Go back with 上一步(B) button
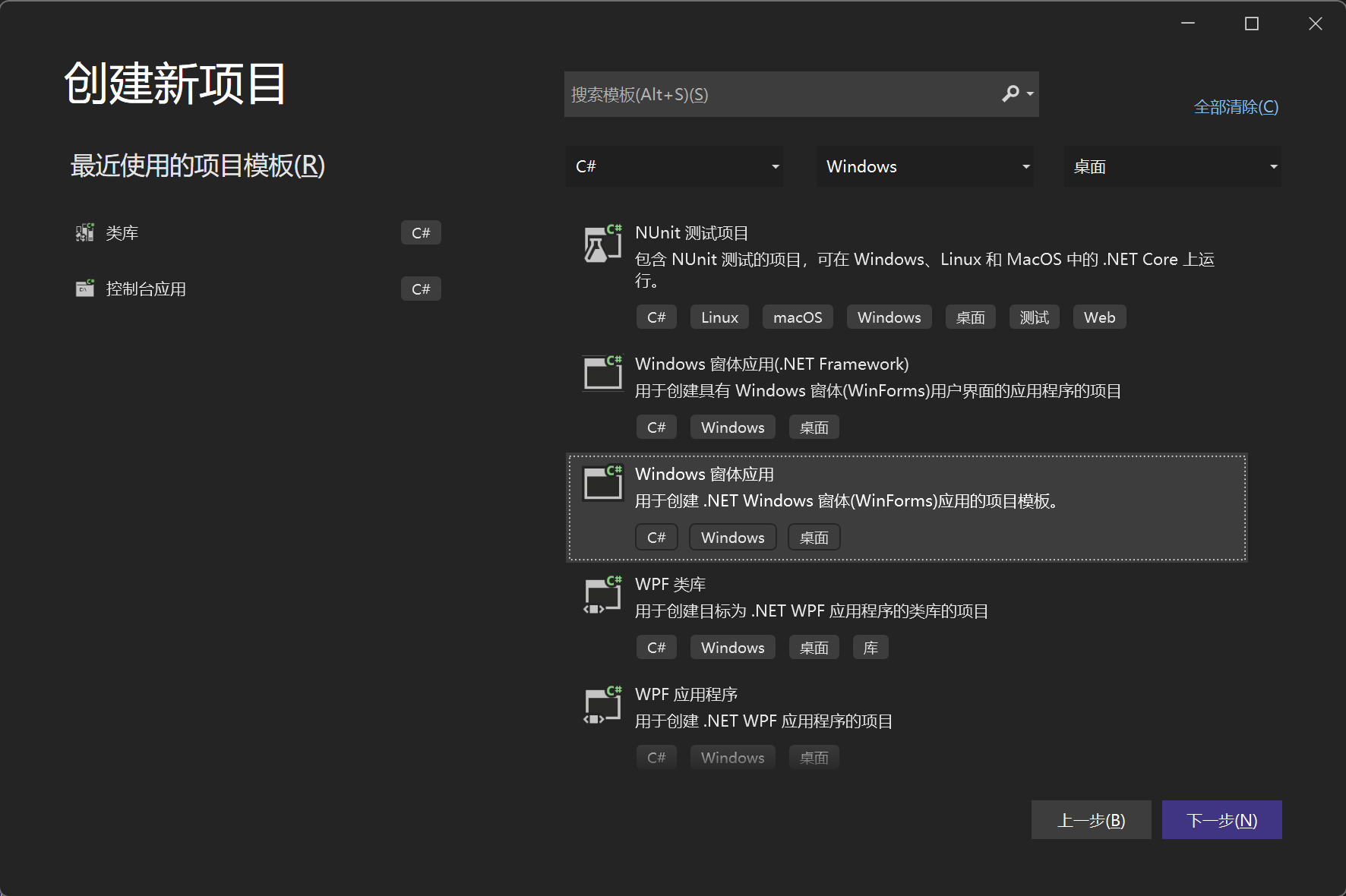This screenshot has height=896, width=1346. tap(1091, 820)
